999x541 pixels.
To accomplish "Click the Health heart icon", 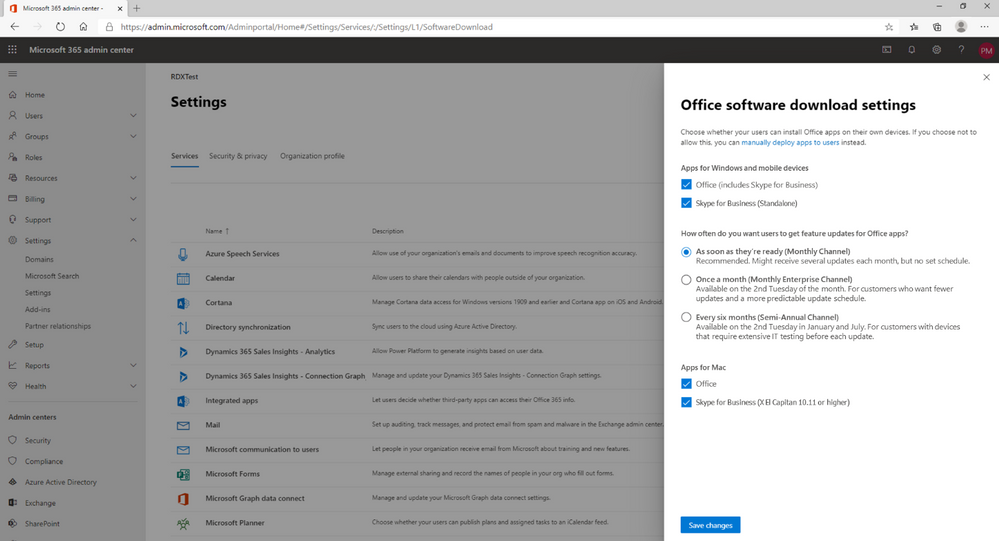I will tap(13, 386).
